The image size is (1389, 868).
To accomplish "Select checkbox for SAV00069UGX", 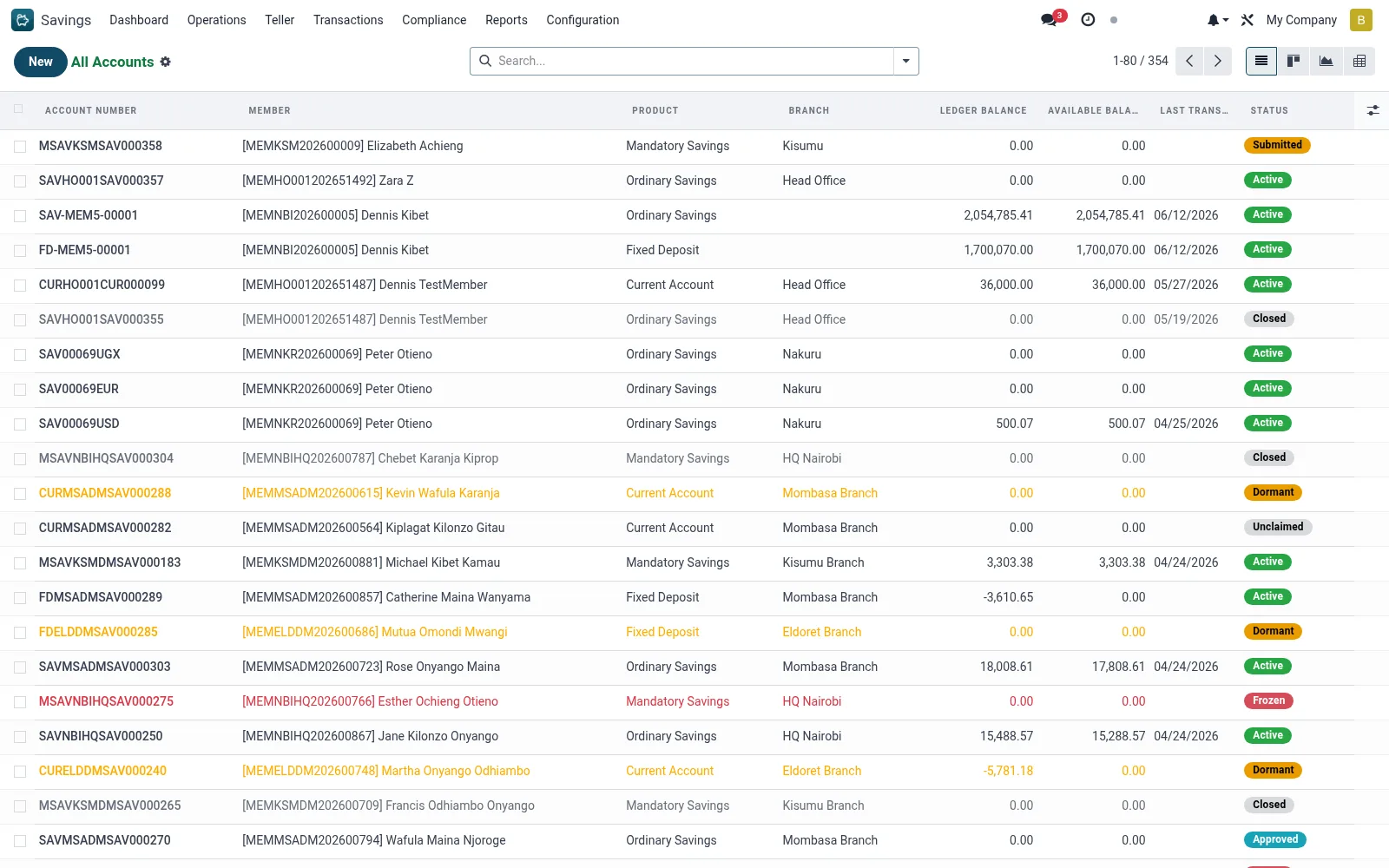I will click(20, 355).
